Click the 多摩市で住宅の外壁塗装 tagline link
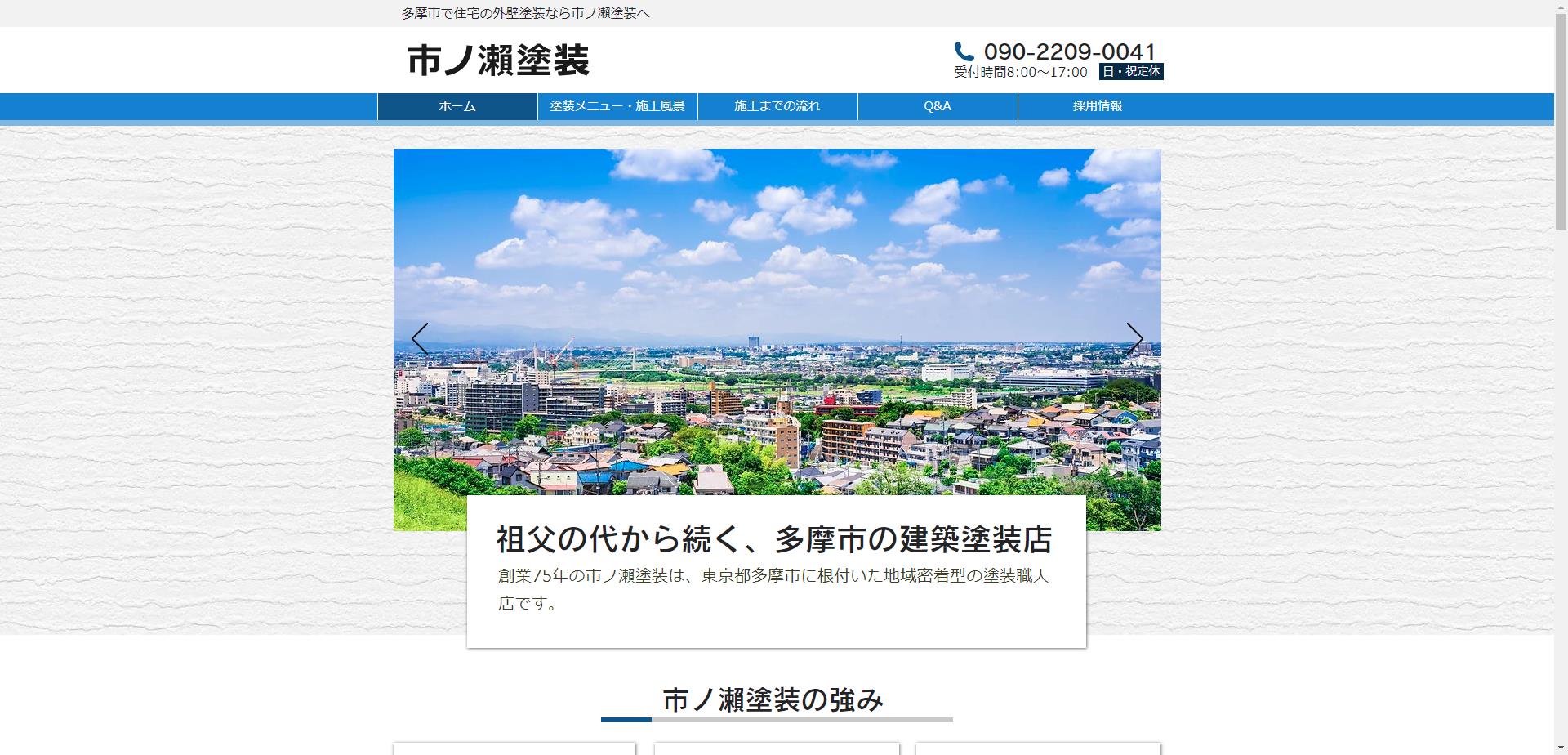This screenshot has width=1568, height=755. pyautogui.click(x=523, y=13)
